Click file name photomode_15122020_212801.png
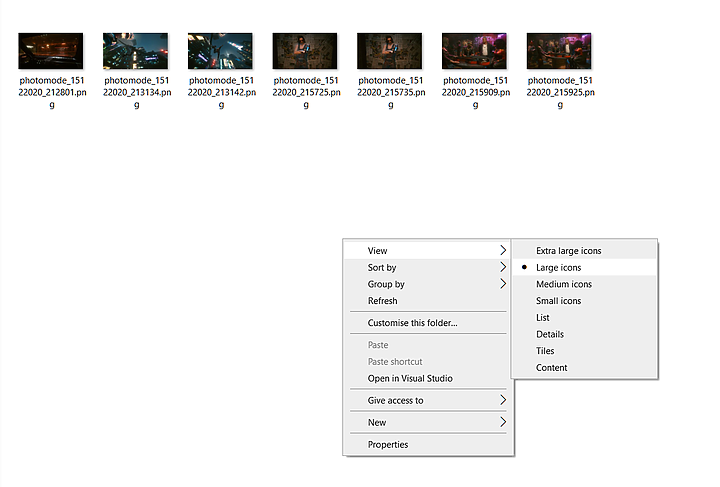Viewport: 720px width, 487px height. tap(52, 92)
